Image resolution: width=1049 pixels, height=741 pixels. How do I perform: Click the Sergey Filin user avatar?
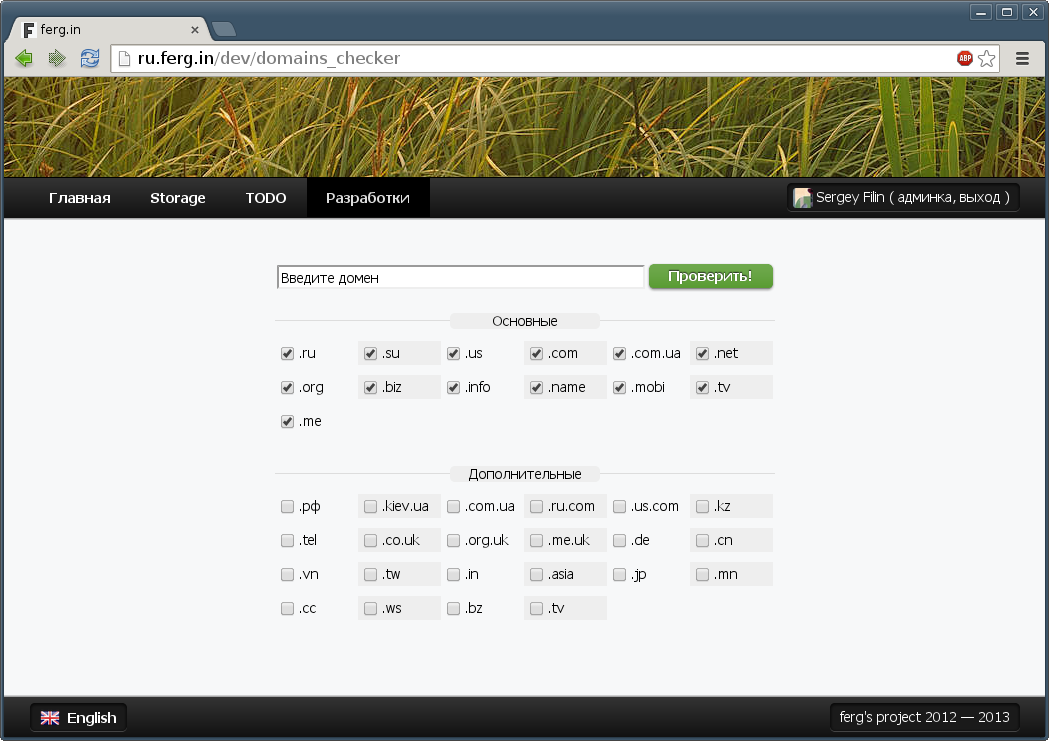coord(802,198)
